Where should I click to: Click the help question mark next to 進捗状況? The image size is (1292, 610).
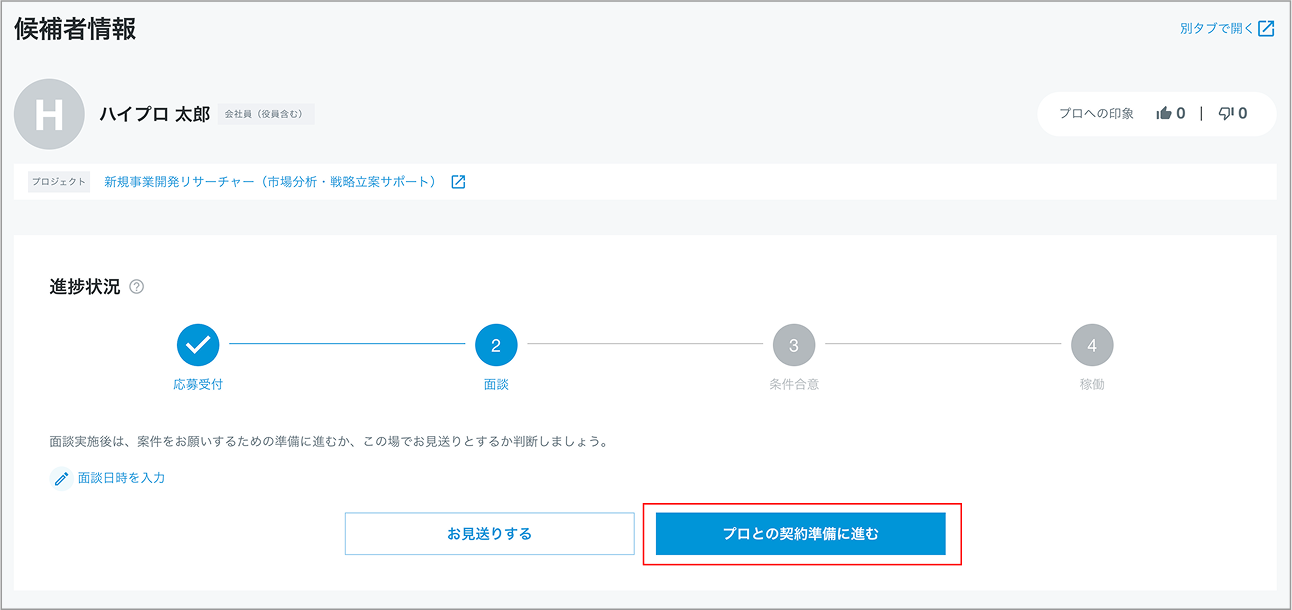(137, 287)
